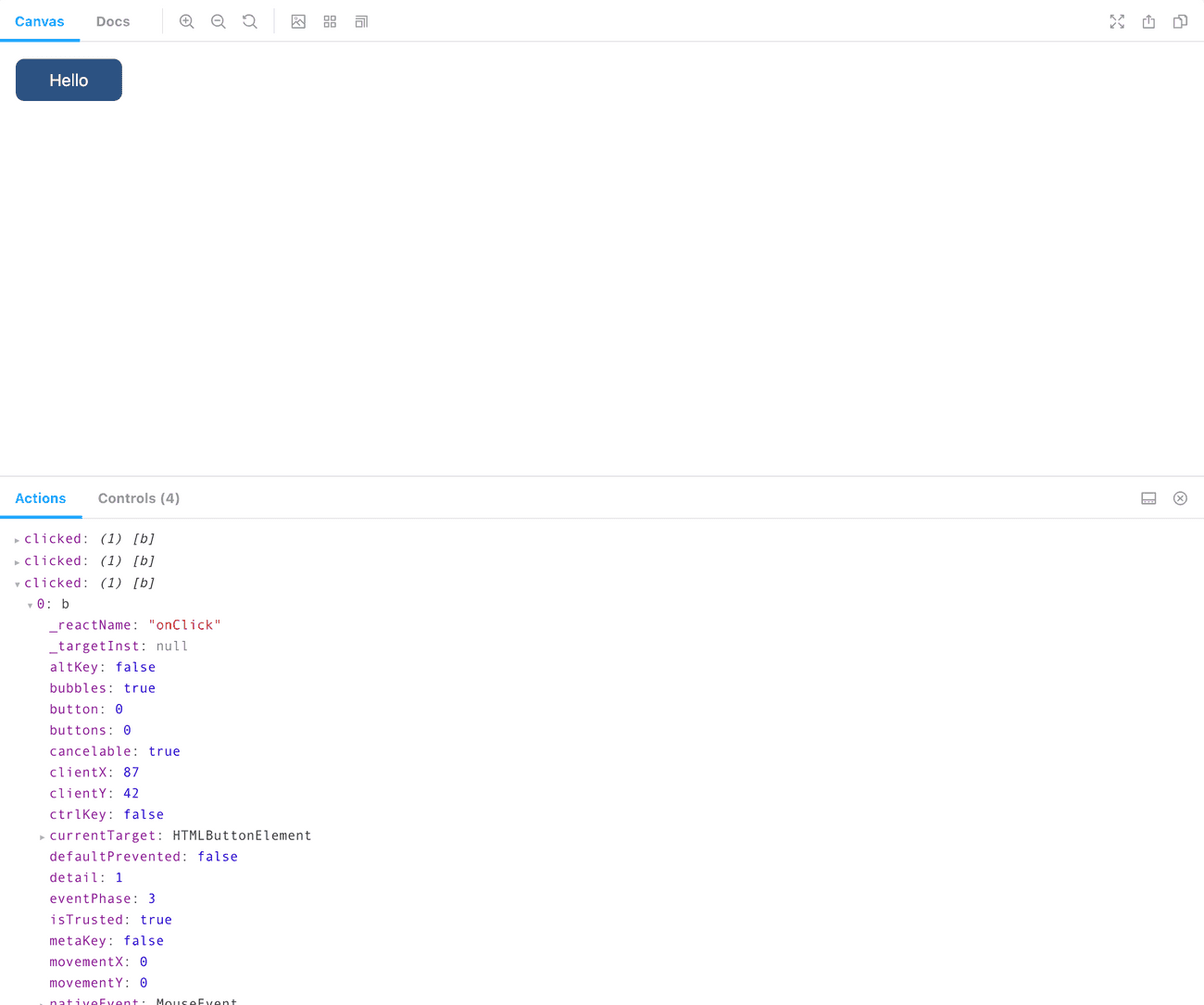Viewport: 1204px width, 1005px height.
Task: Open the viewport size selector icon
Action: [361, 20]
